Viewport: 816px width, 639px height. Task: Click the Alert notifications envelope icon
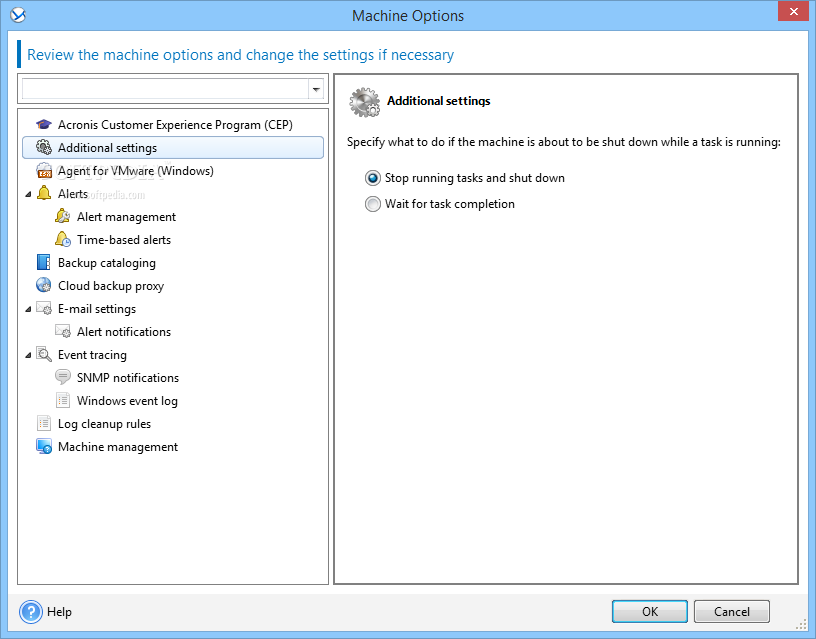click(63, 331)
